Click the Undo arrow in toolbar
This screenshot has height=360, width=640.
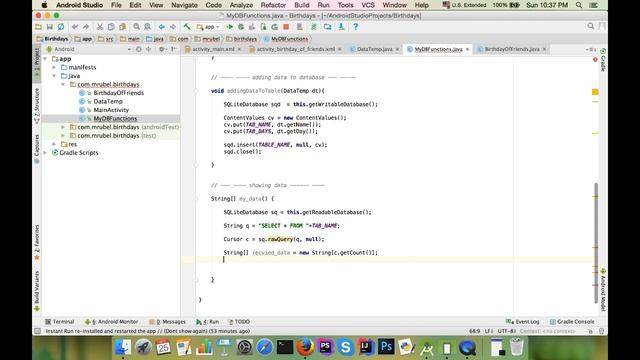(75, 27)
